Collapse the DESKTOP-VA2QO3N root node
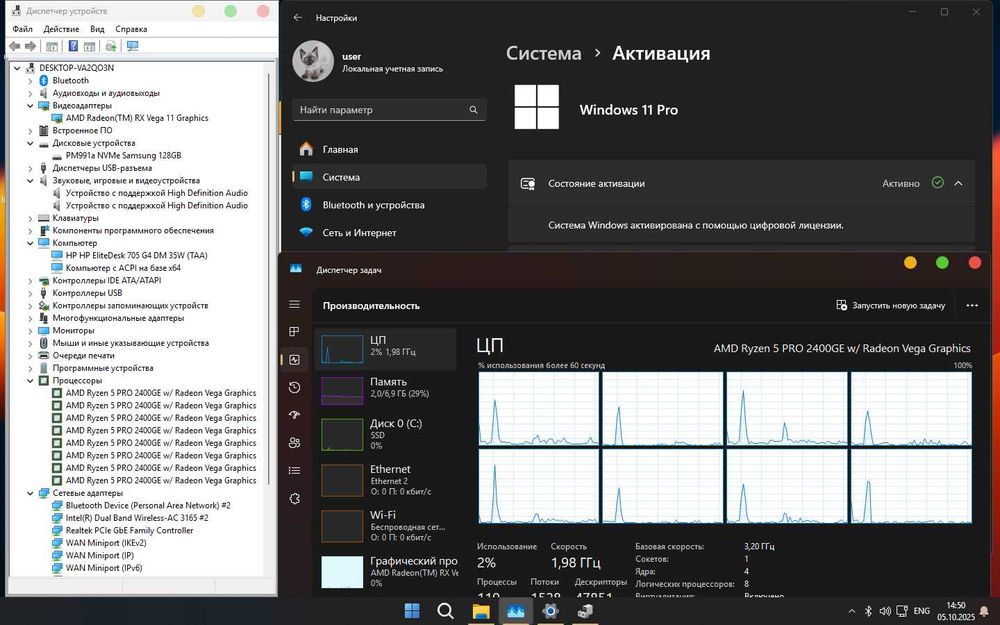Image resolution: width=1000 pixels, height=625 pixels. coord(17,68)
